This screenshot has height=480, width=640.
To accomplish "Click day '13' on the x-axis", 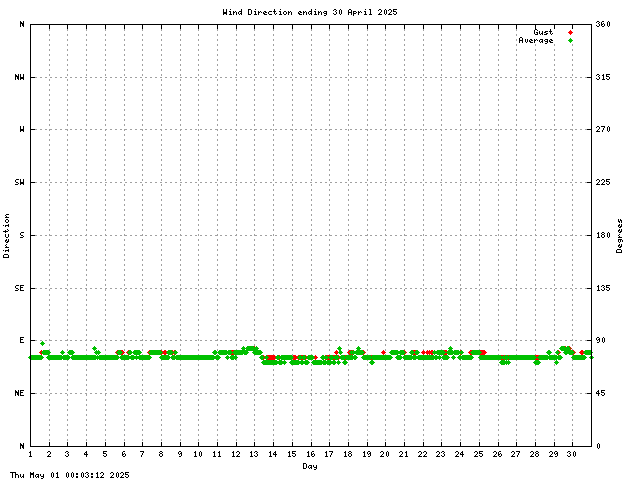I will click(254, 454).
